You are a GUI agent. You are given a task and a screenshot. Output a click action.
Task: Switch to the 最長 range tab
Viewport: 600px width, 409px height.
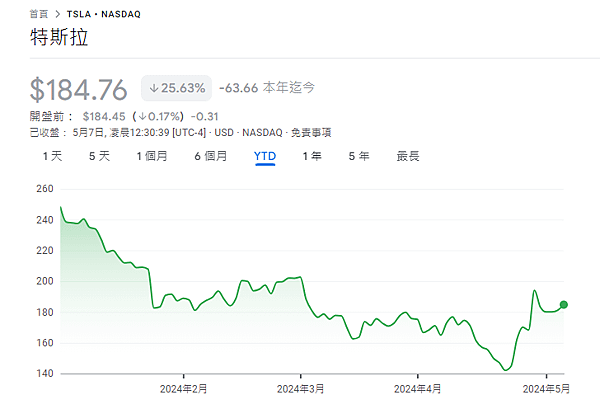point(408,156)
